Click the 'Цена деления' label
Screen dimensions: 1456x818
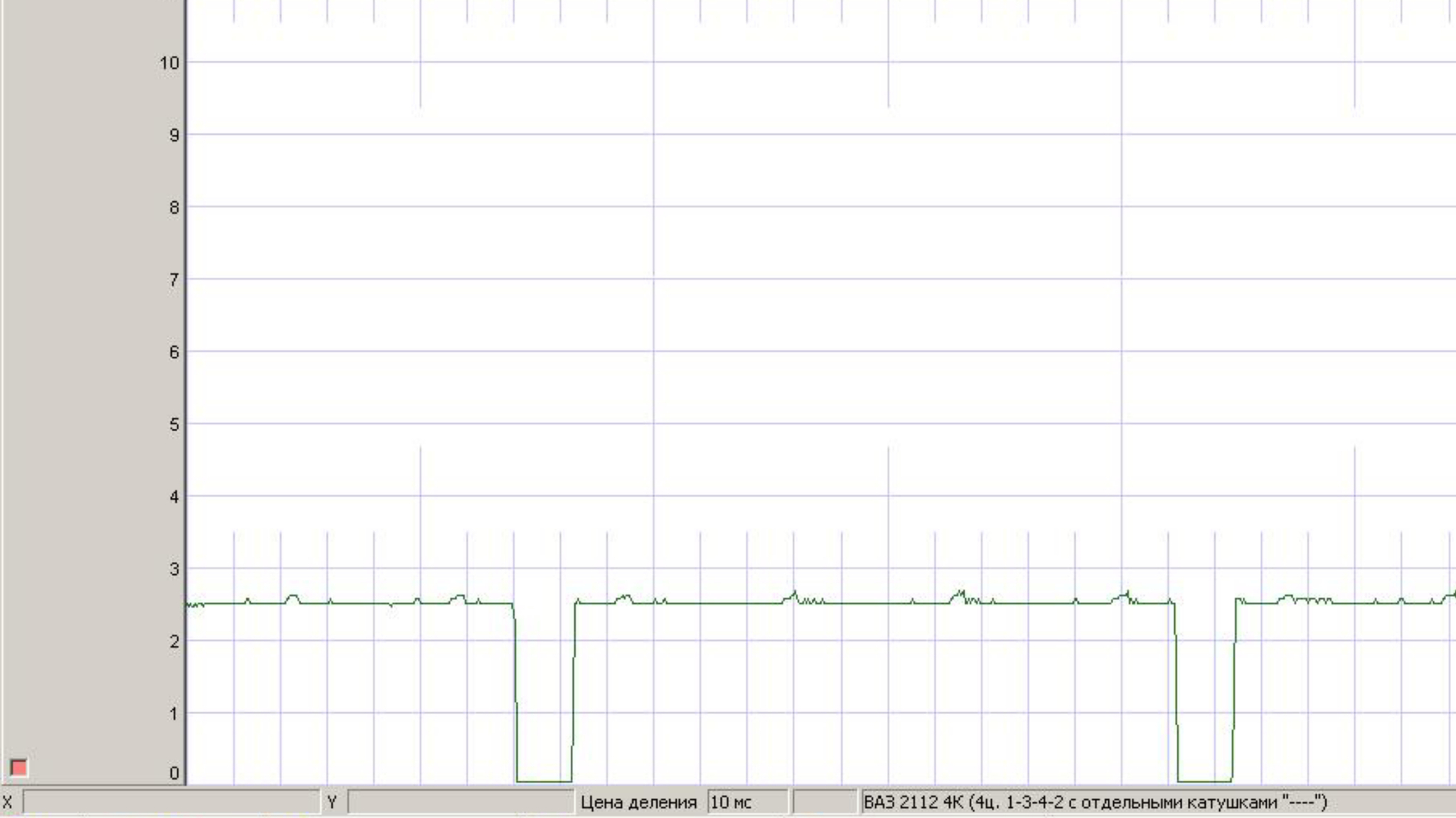[638, 802]
